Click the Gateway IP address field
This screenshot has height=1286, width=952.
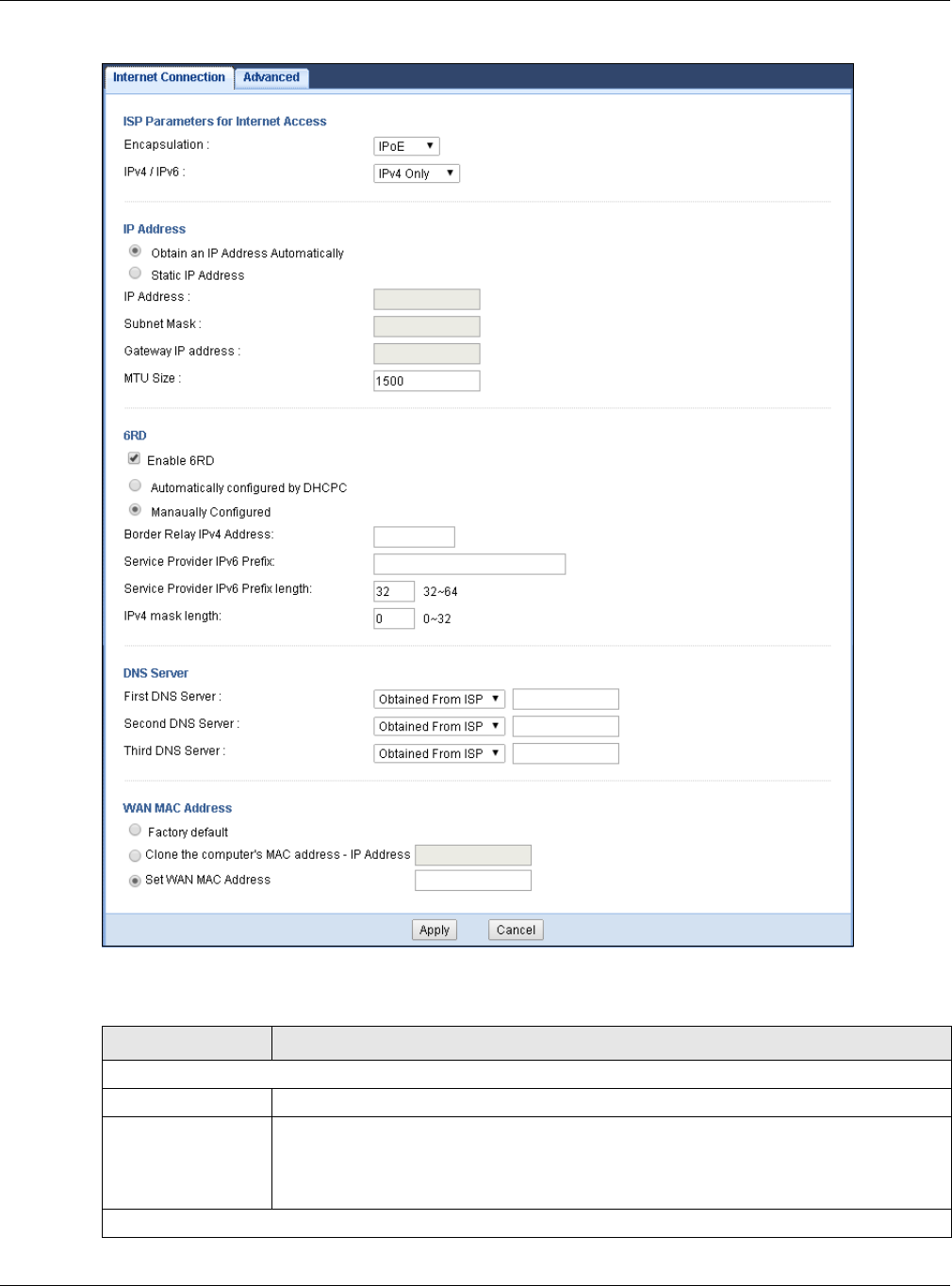(427, 354)
